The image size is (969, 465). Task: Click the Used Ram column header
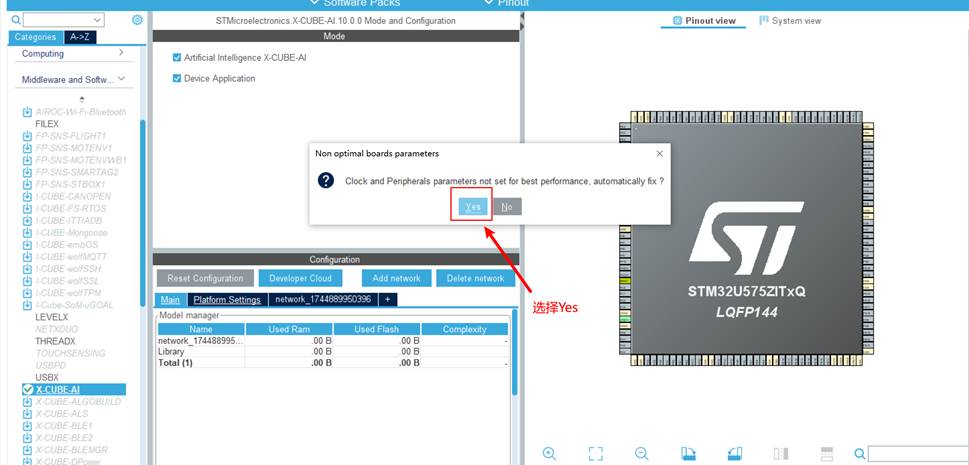[x=289, y=329]
